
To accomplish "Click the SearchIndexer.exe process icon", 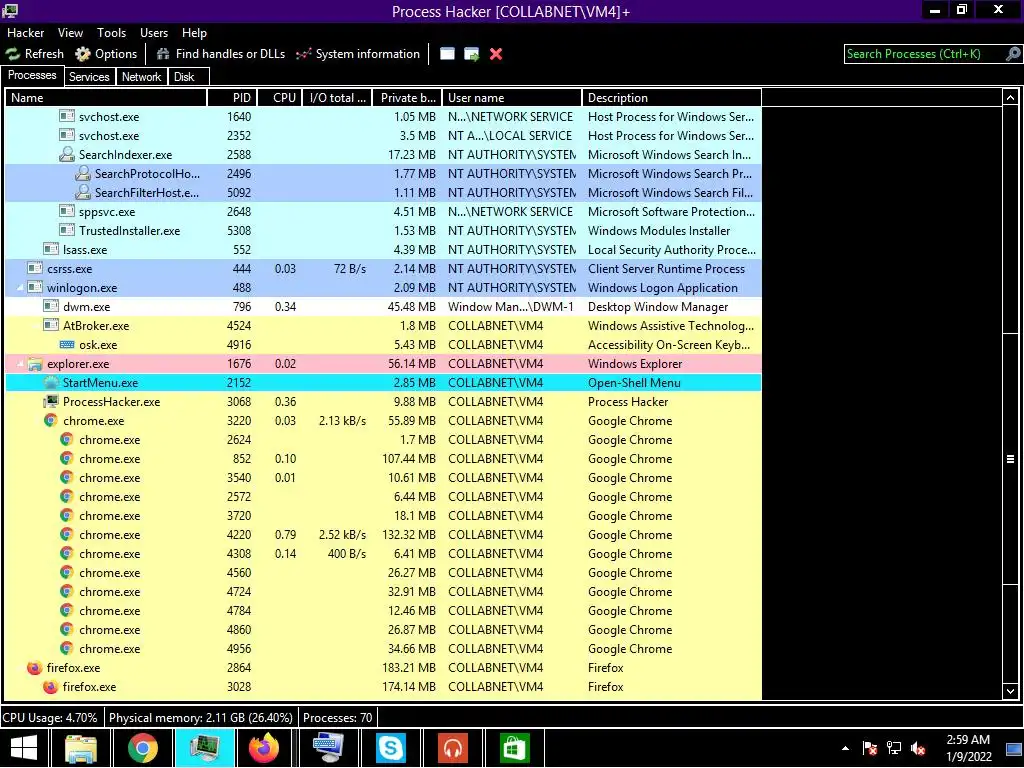I will click(x=67, y=155).
